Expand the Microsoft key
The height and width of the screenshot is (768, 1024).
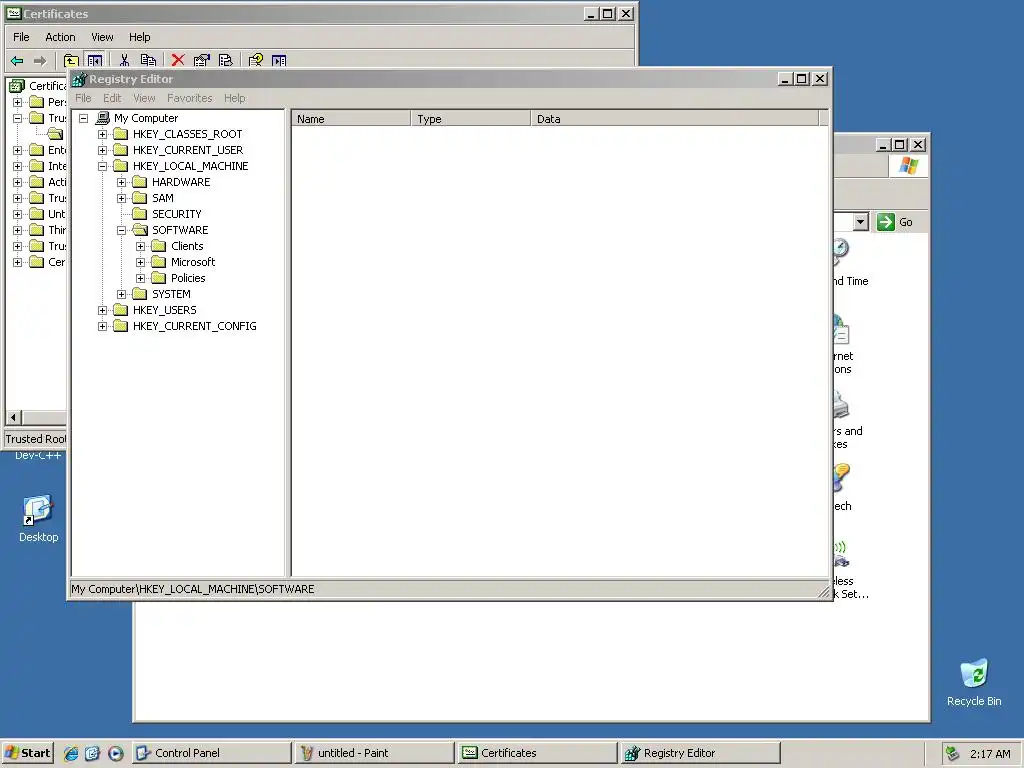[140, 263]
